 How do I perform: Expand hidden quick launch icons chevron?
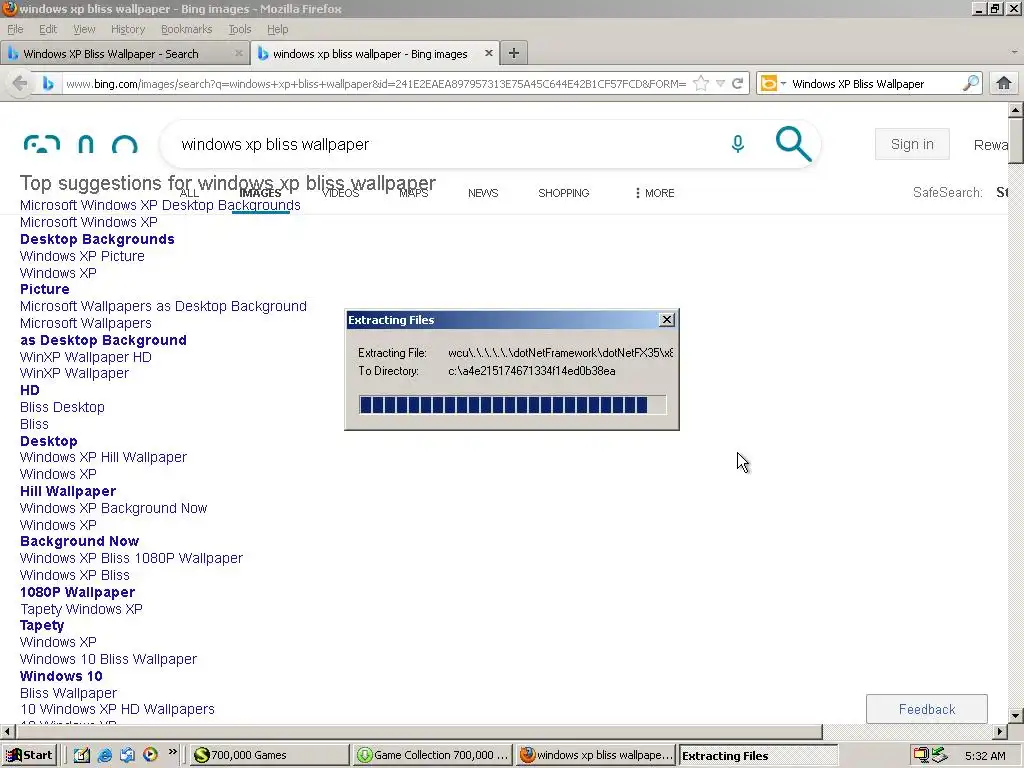pos(172,752)
